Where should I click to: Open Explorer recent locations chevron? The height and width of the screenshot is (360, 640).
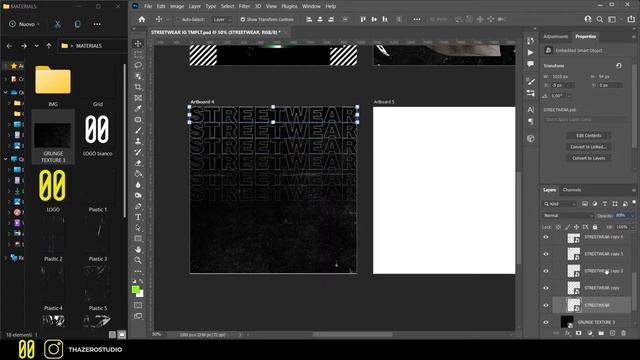(37, 46)
